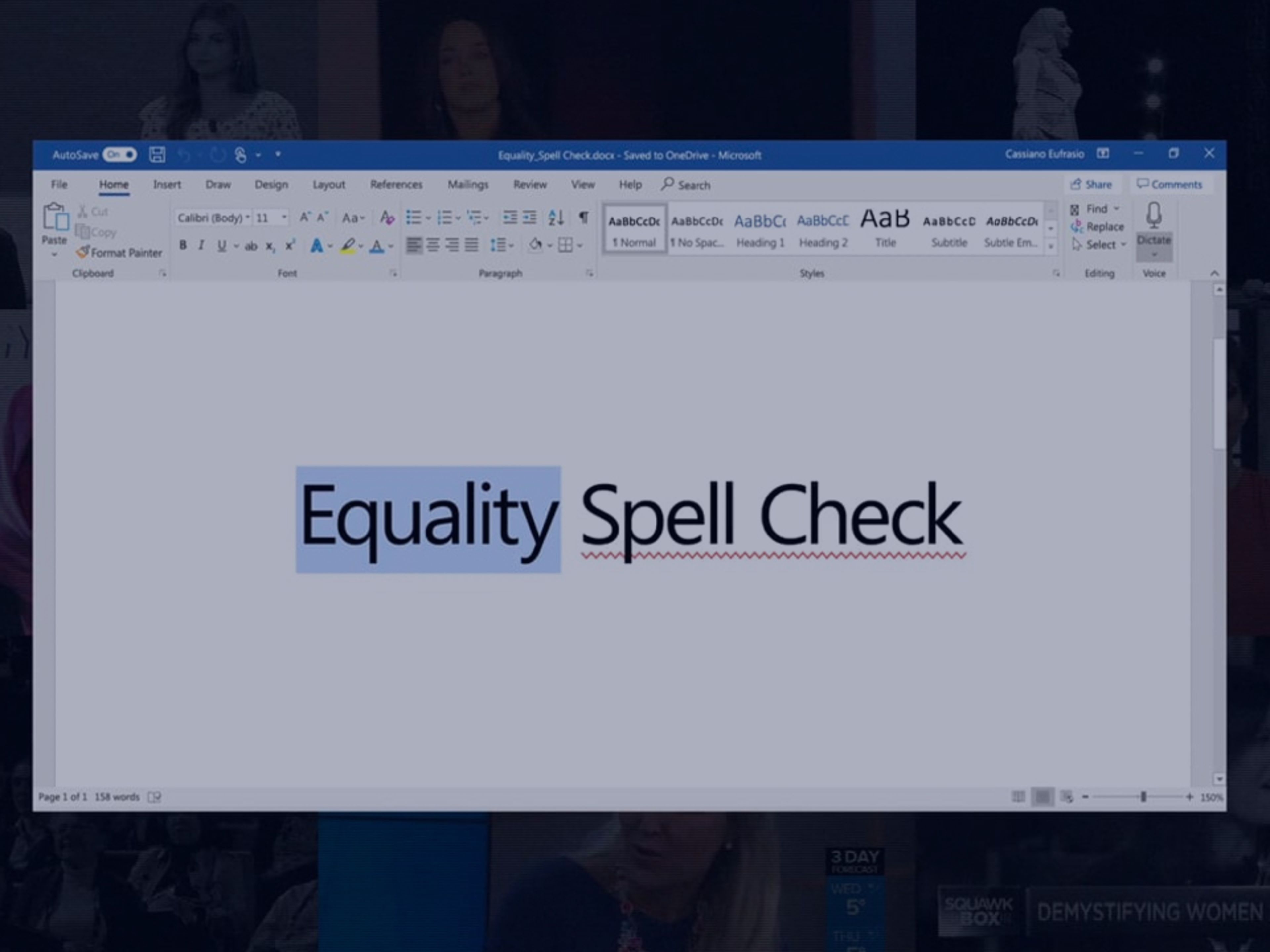This screenshot has height=952, width=1270.
Task: Toggle Strikethrough formatting
Action: click(251, 246)
